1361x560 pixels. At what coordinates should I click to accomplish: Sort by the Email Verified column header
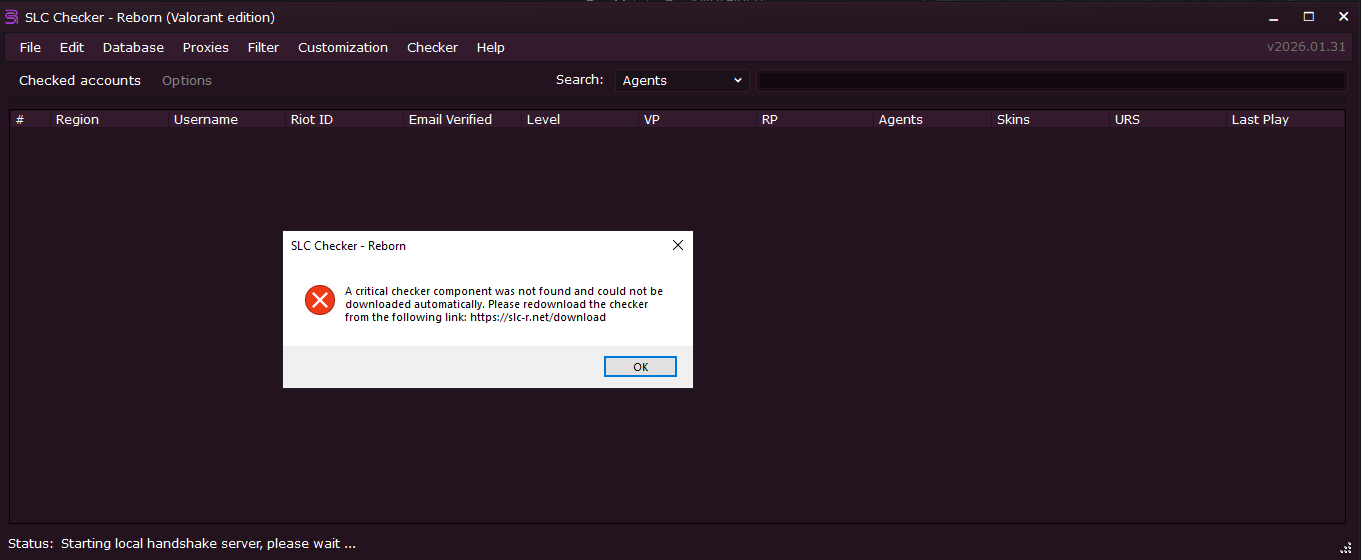tap(462, 119)
